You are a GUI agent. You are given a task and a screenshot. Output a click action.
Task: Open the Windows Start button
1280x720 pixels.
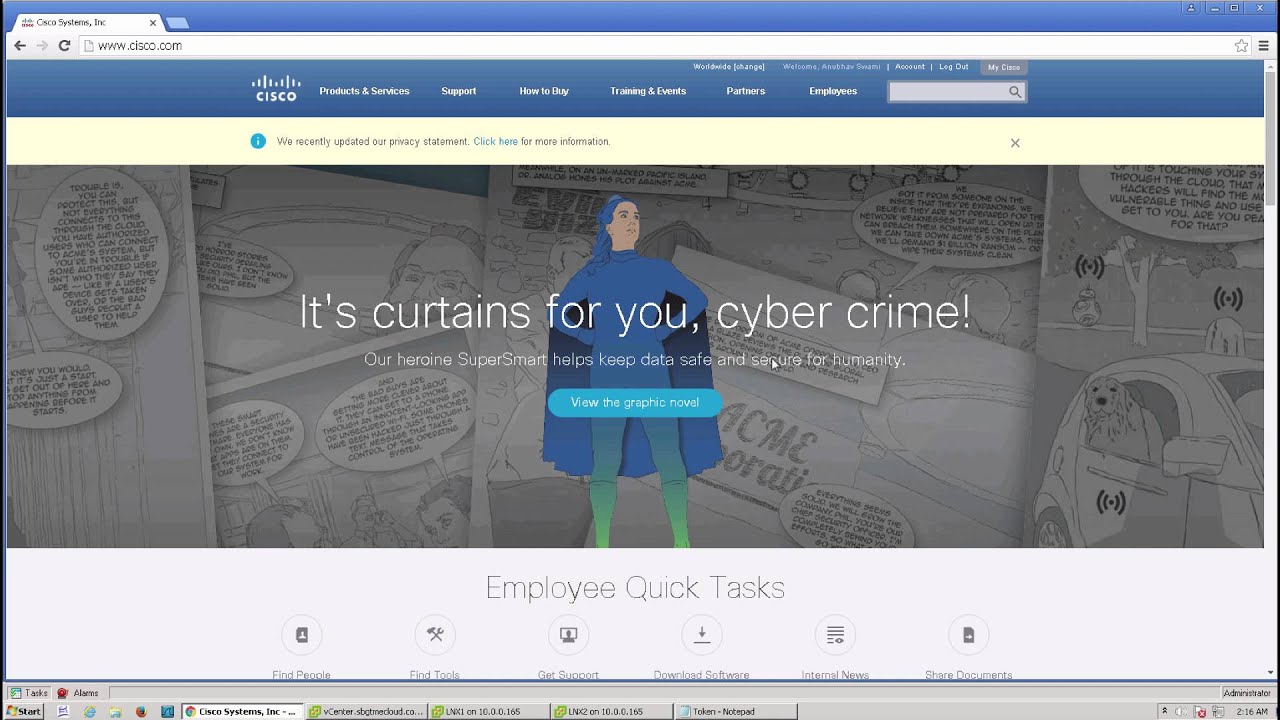tap(24, 712)
